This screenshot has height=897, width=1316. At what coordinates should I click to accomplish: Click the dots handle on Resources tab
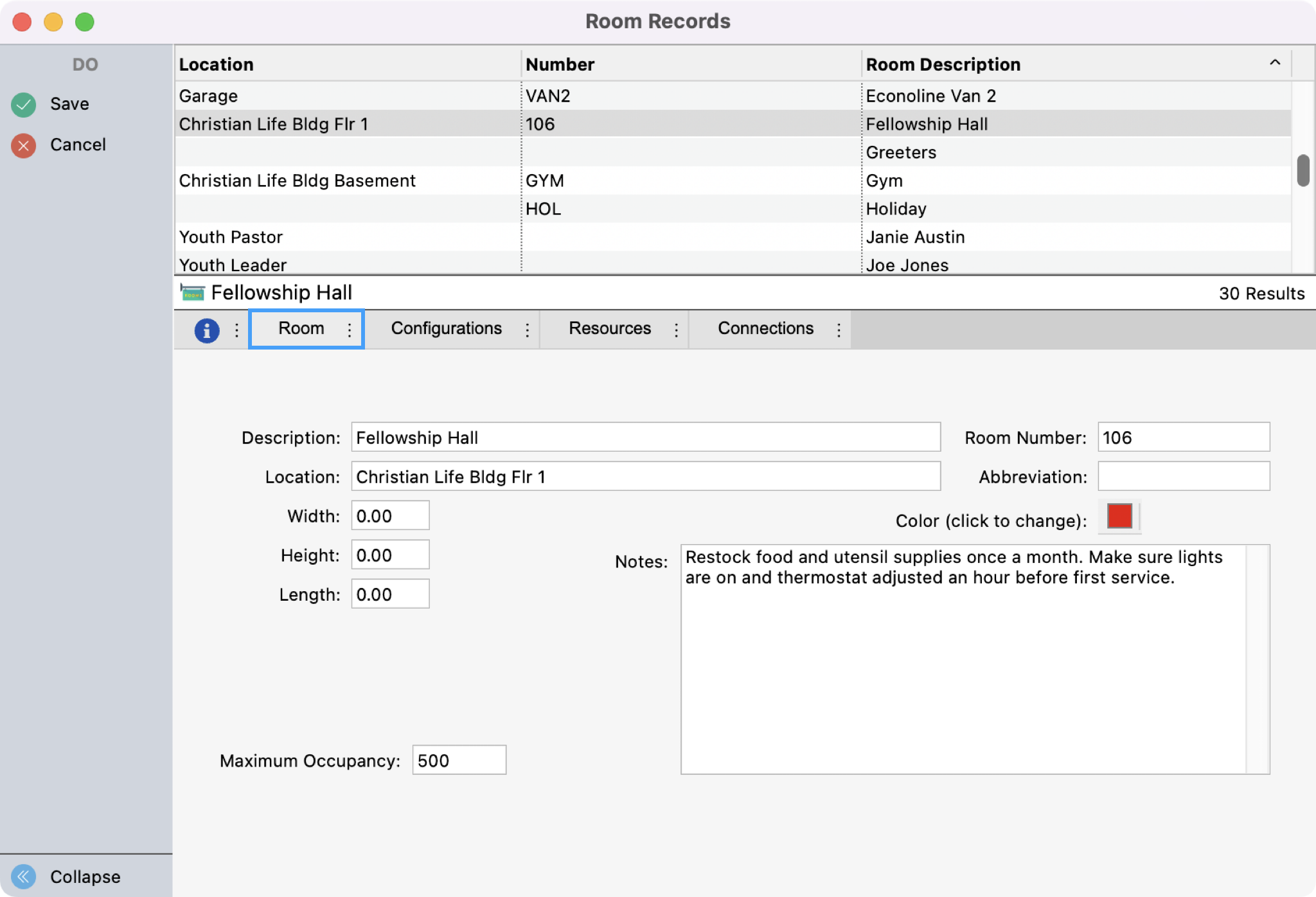pyautogui.click(x=676, y=330)
